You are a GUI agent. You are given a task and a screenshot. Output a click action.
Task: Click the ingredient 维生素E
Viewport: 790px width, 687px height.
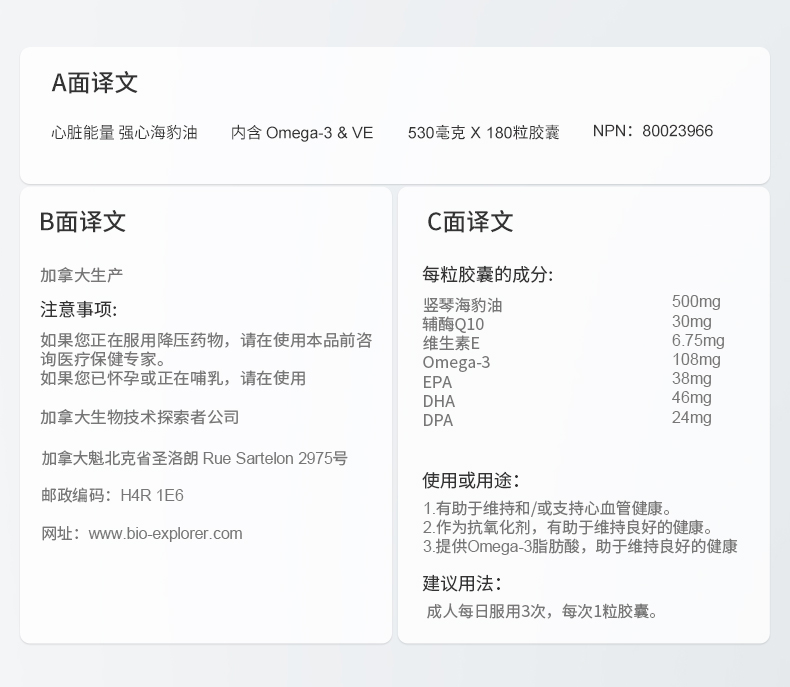point(451,344)
